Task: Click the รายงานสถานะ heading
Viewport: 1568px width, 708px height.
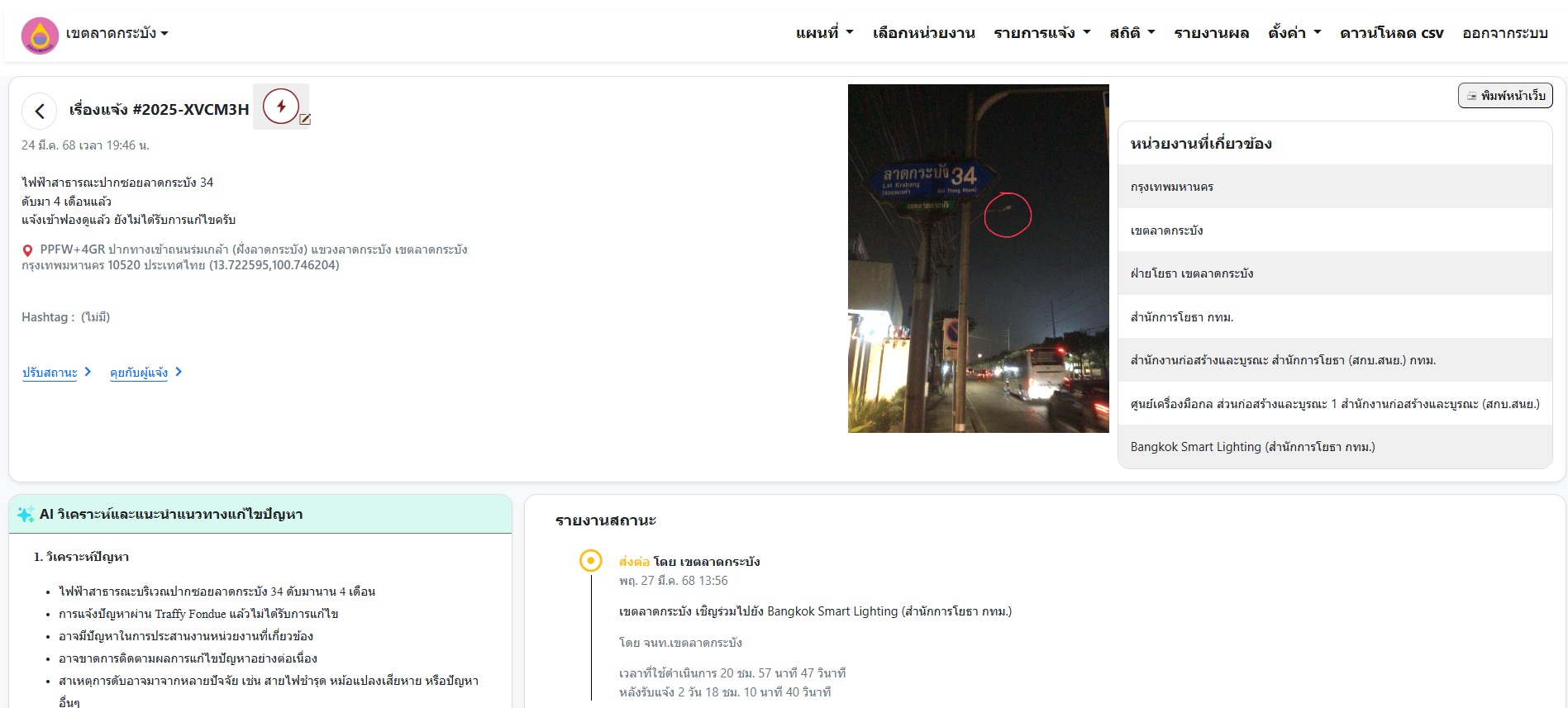Action: pyautogui.click(x=606, y=520)
